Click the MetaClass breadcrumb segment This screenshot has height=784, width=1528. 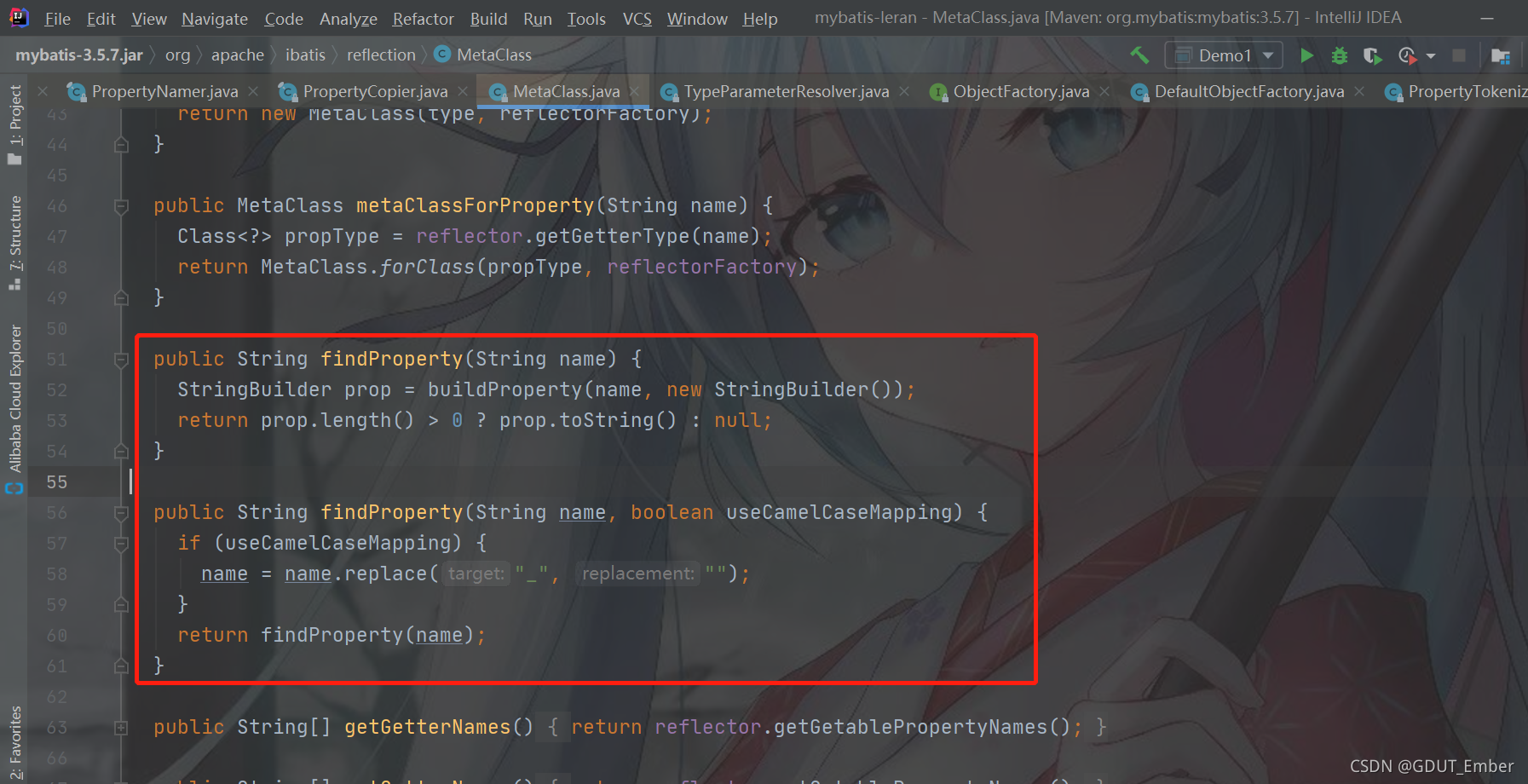483,55
